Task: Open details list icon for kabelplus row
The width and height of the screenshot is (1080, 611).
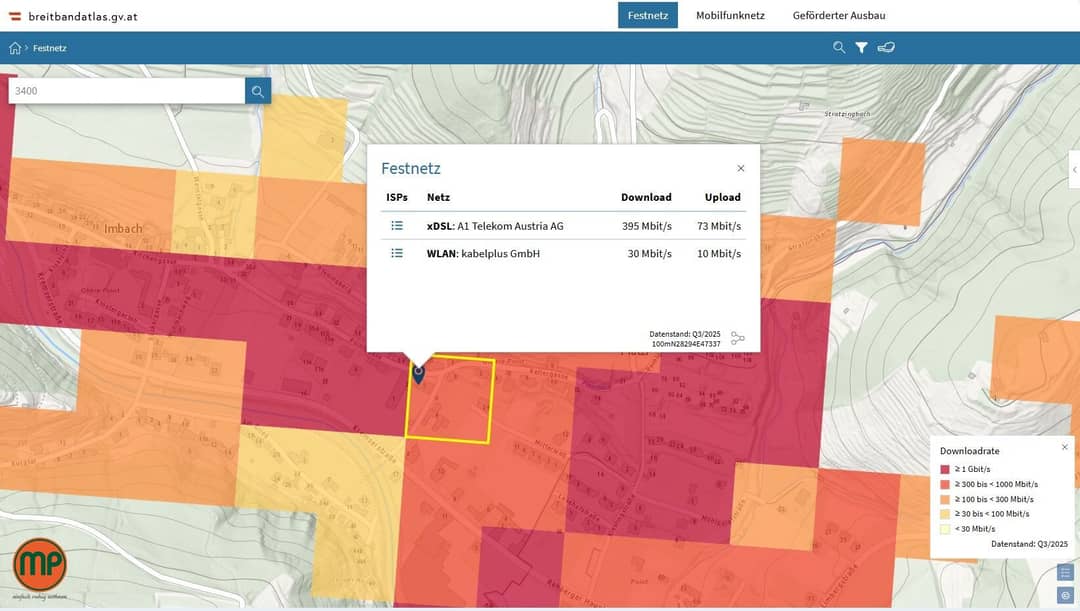Action: coord(397,253)
